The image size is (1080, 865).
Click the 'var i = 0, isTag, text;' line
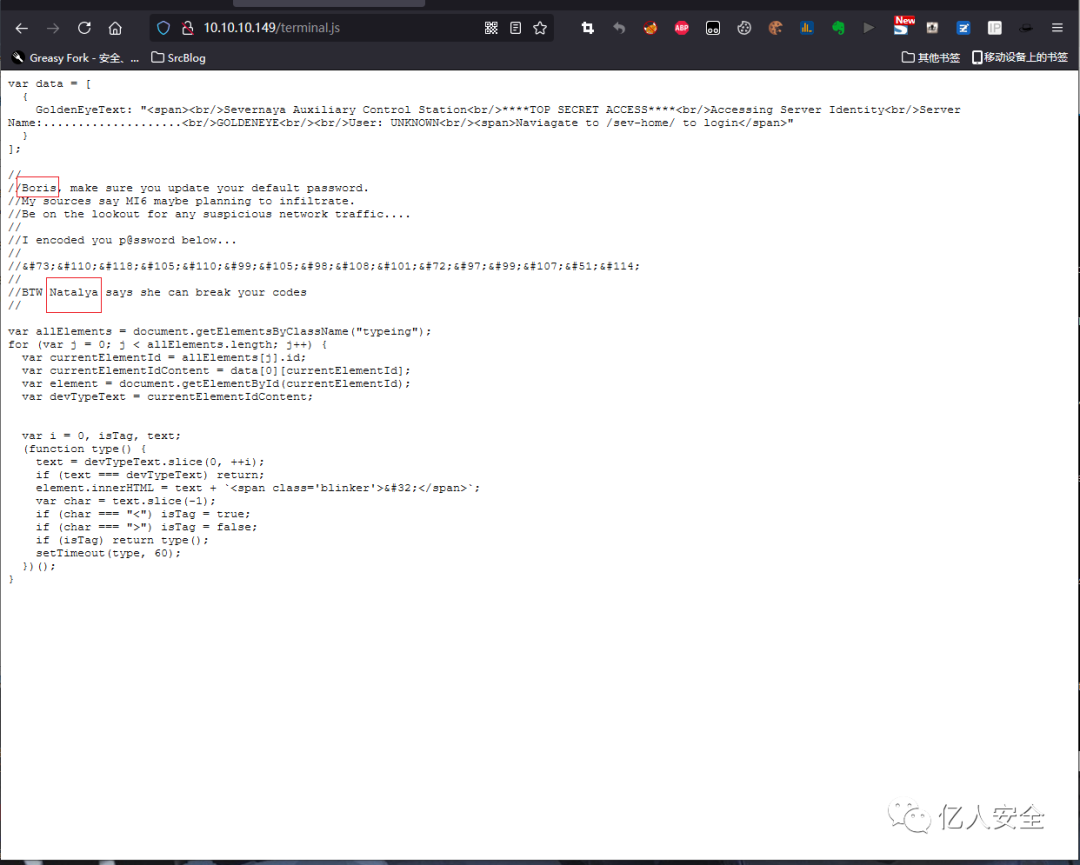tap(101, 436)
